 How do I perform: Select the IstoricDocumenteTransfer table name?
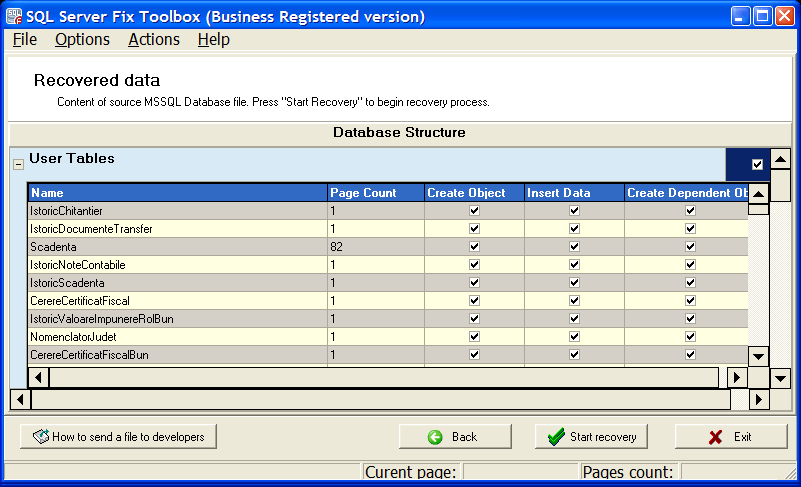point(91,229)
